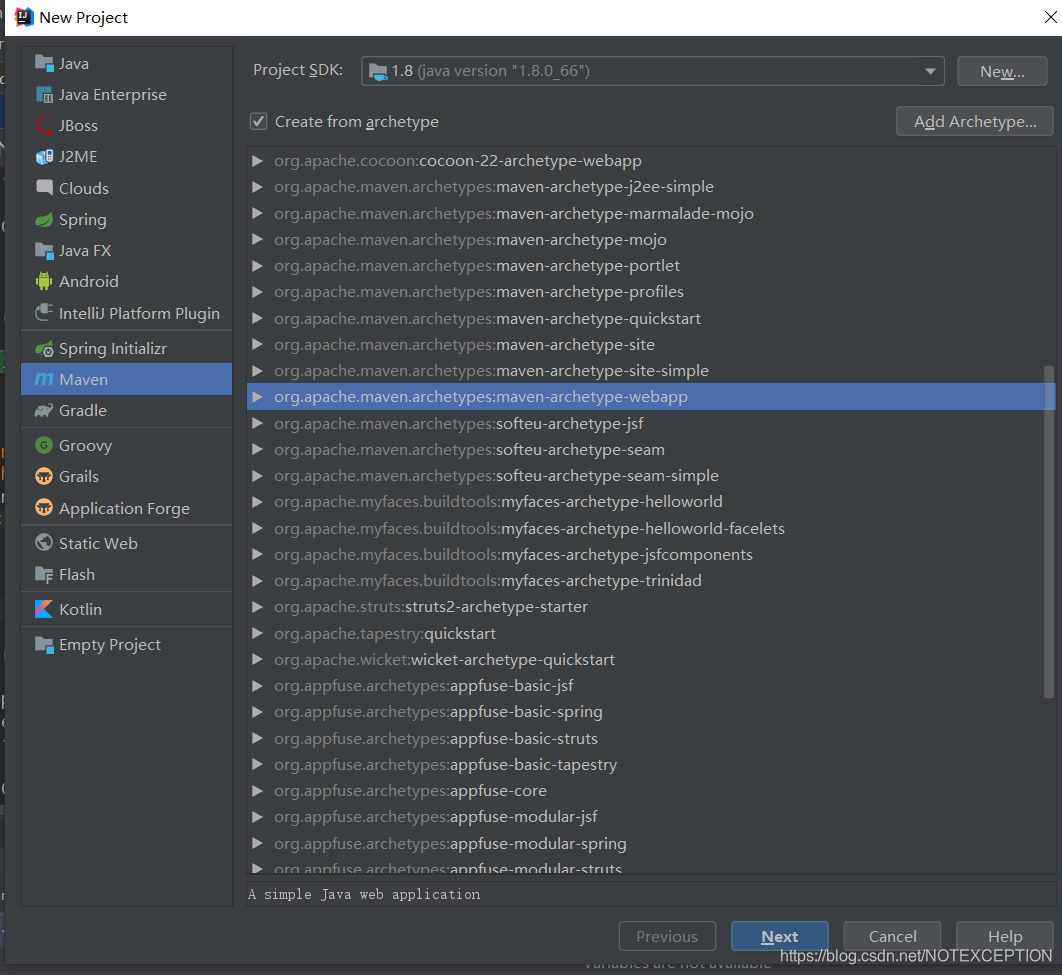Viewport: 1062px width, 975px height.
Task: Expand appfuse-basic-spring arrow
Action: (x=257, y=712)
